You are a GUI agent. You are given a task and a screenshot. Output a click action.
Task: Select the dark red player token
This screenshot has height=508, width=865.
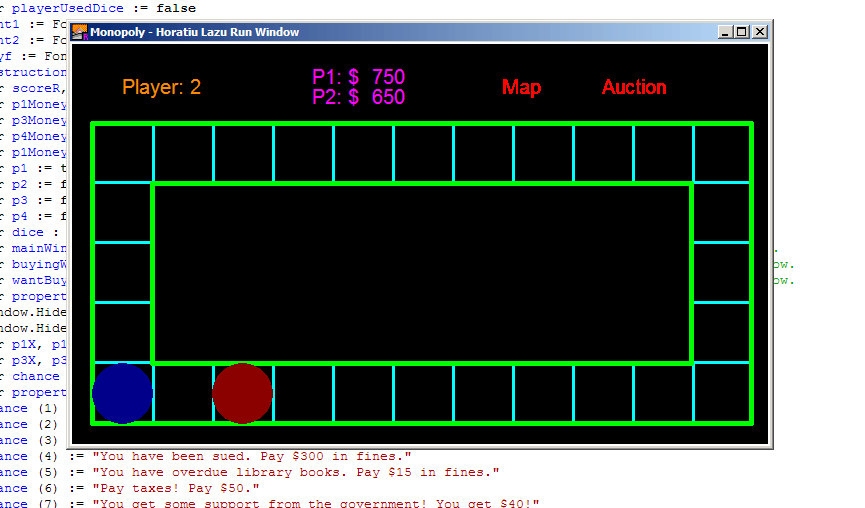click(x=243, y=393)
